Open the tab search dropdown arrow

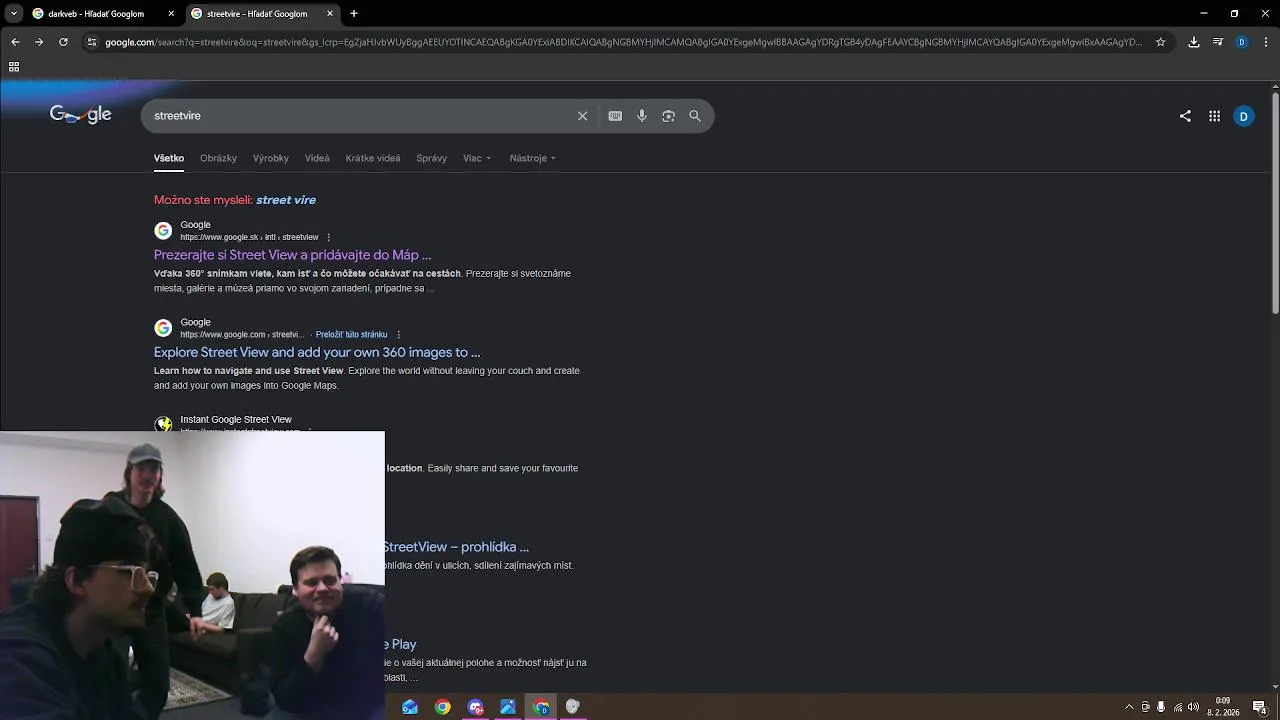(13, 14)
